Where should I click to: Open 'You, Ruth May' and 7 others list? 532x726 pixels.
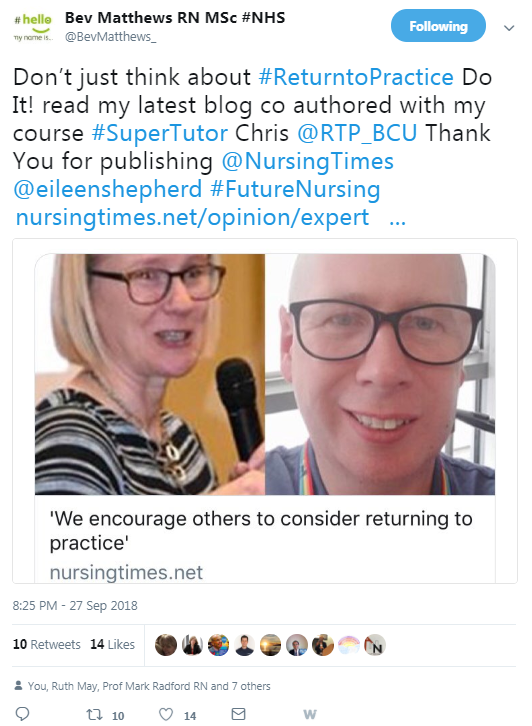(x=149, y=686)
